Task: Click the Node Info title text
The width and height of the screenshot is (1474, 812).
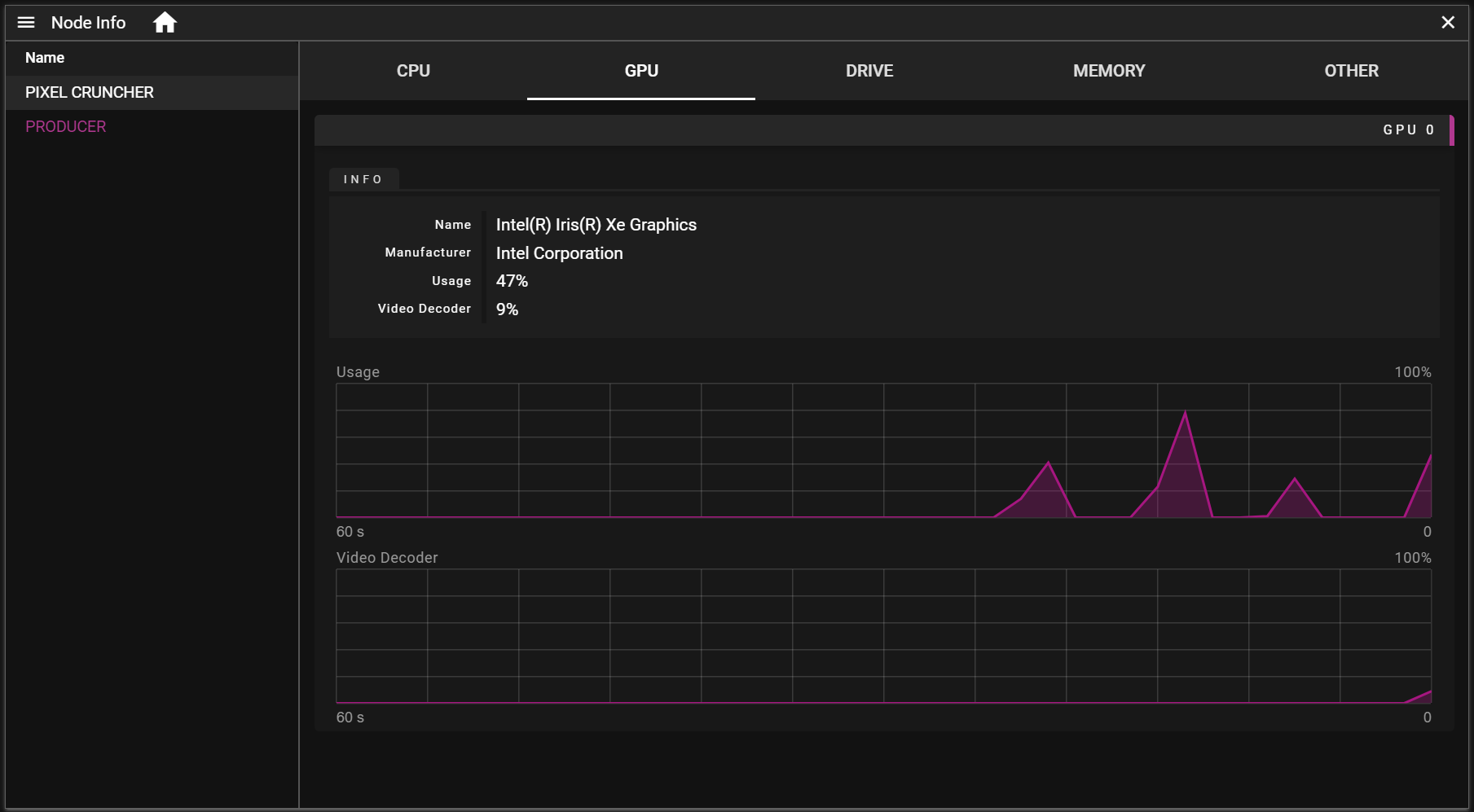Action: (88, 23)
